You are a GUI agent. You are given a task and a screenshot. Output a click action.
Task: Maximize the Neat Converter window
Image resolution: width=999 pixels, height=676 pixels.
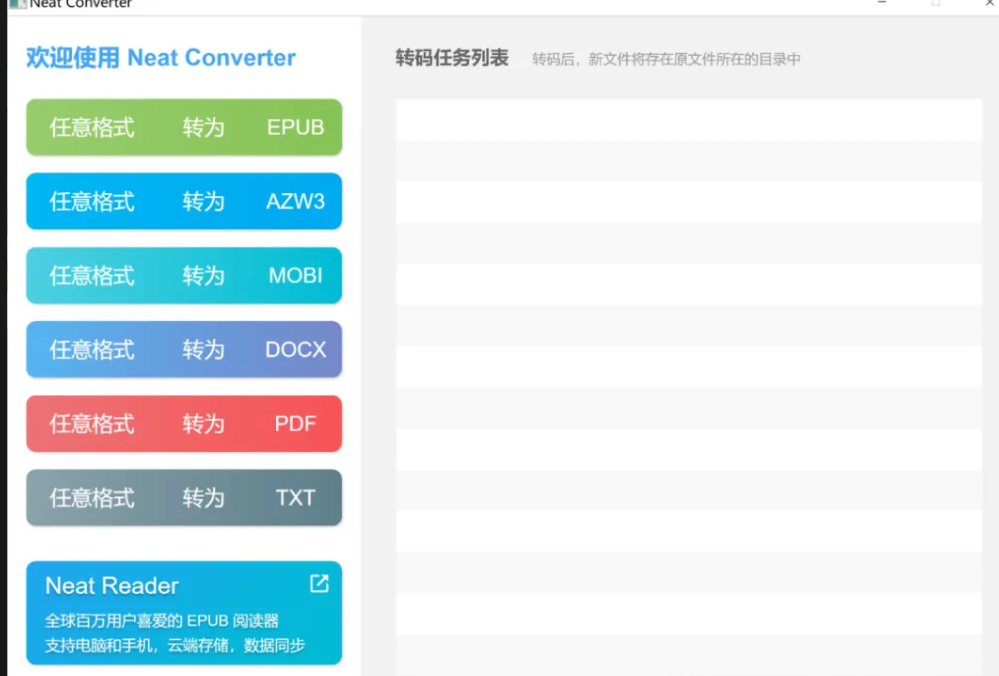(x=935, y=3)
